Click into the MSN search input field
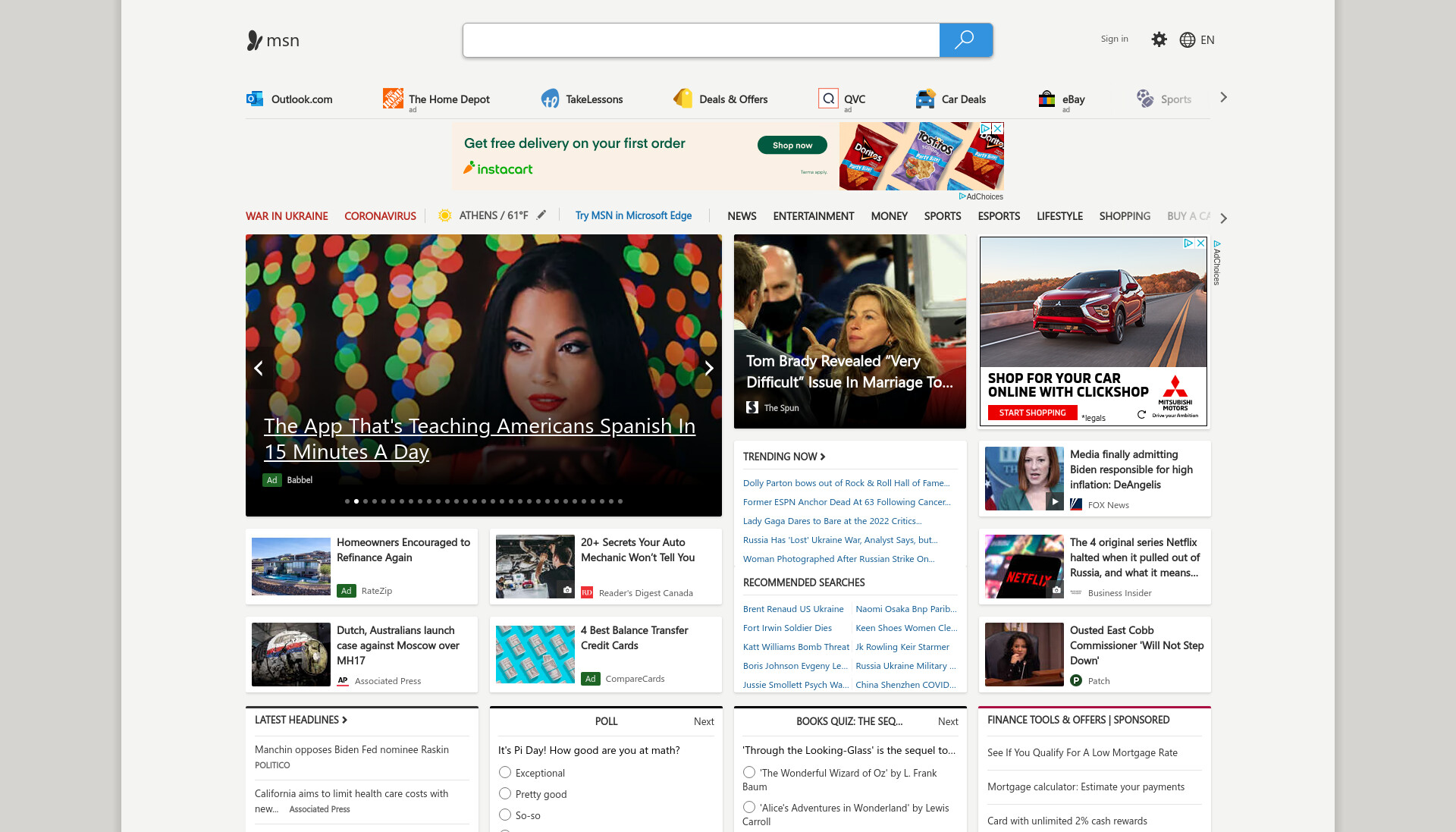1456x832 pixels. pyautogui.click(x=701, y=40)
